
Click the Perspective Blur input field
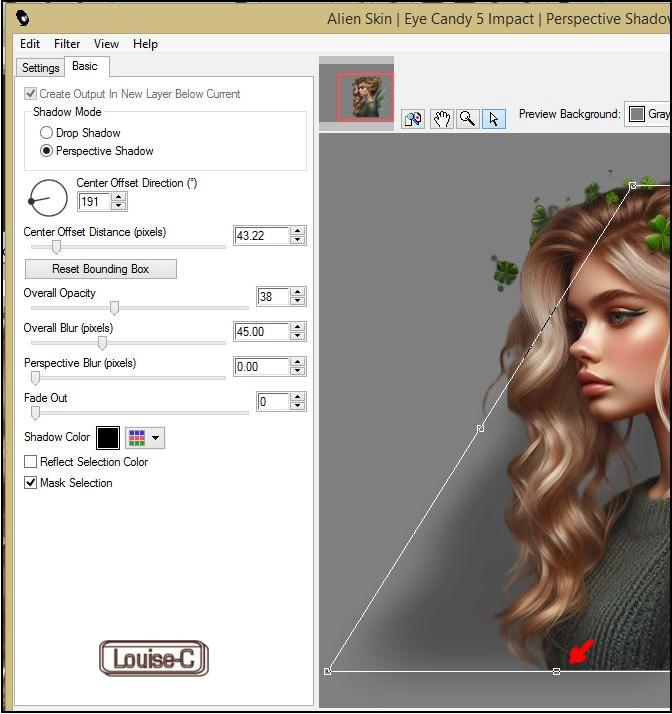pos(262,367)
